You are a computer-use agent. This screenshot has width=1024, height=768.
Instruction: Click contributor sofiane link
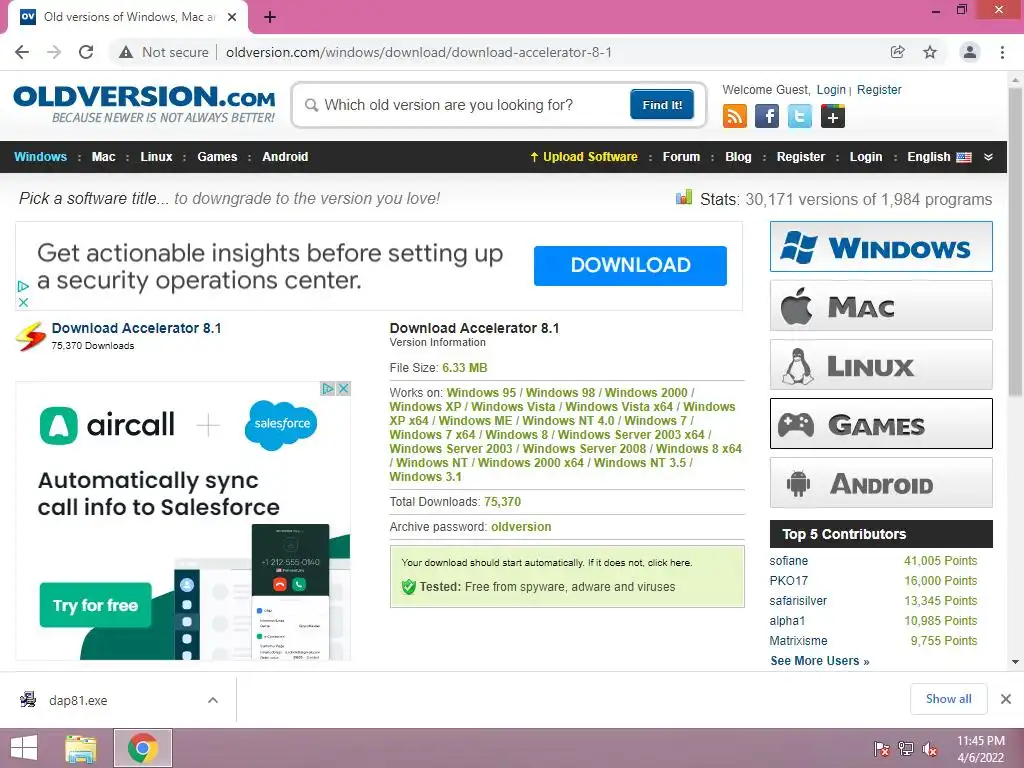coord(789,561)
